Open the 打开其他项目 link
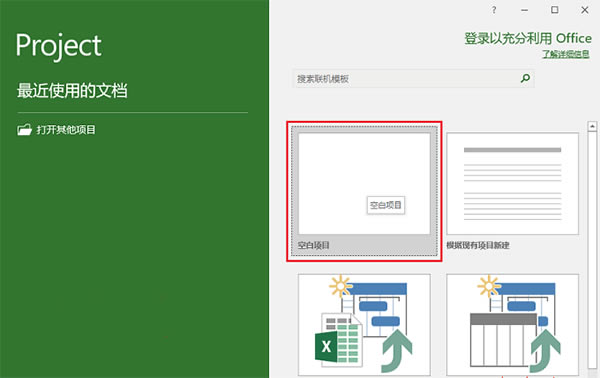The image size is (600, 378). 66,130
